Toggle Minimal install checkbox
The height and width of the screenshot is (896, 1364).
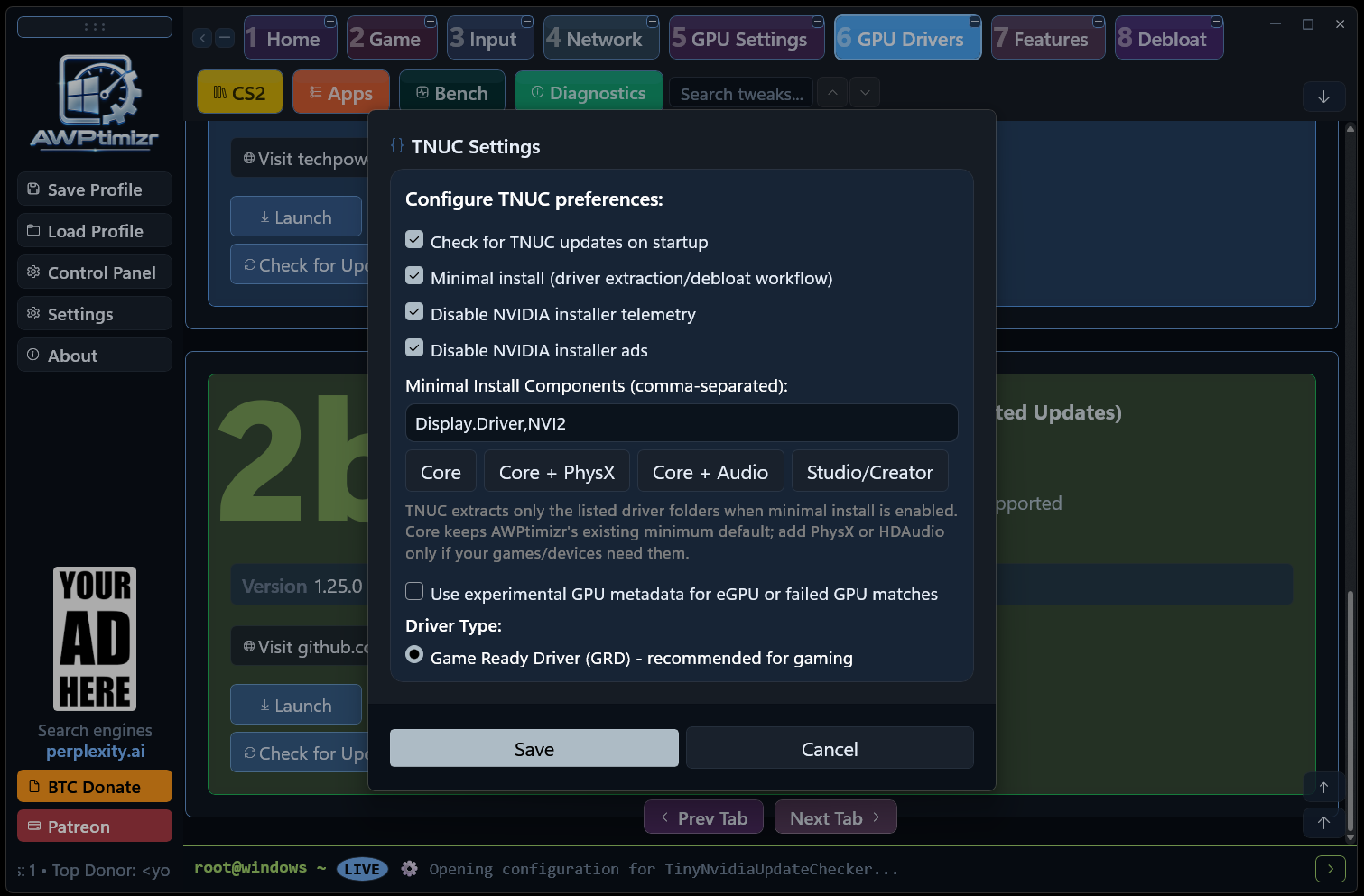coord(414,276)
